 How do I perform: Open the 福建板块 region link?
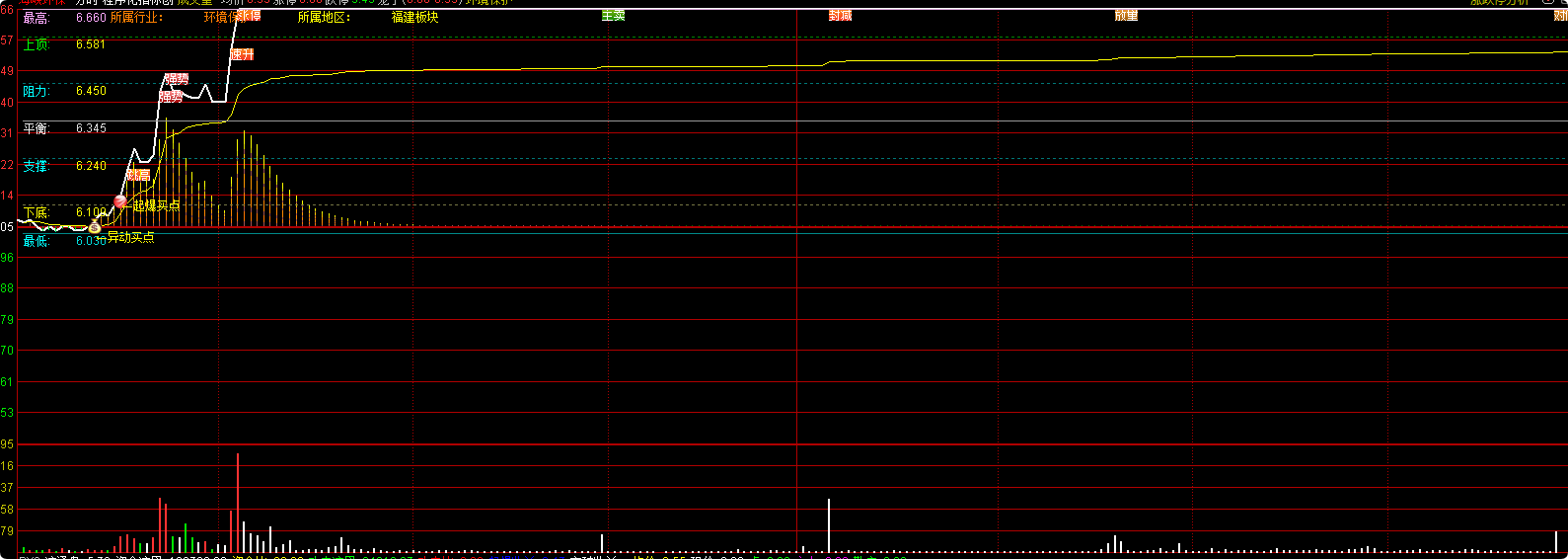pos(414,18)
